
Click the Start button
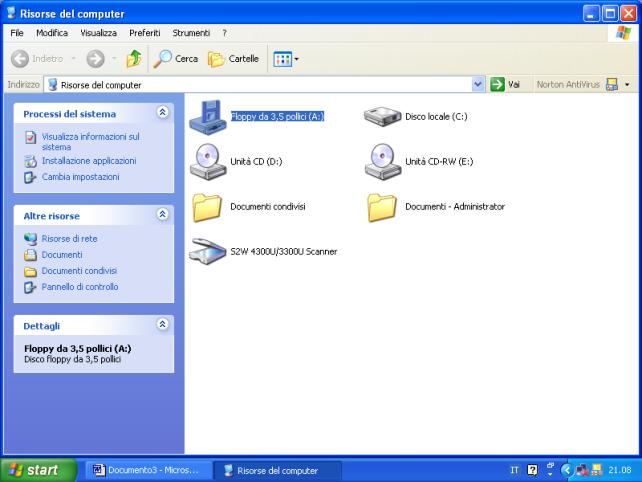[x=38, y=470]
